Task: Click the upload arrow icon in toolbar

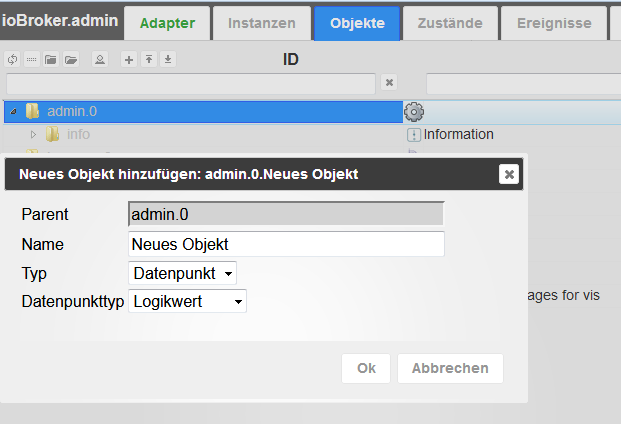Action: (x=148, y=60)
